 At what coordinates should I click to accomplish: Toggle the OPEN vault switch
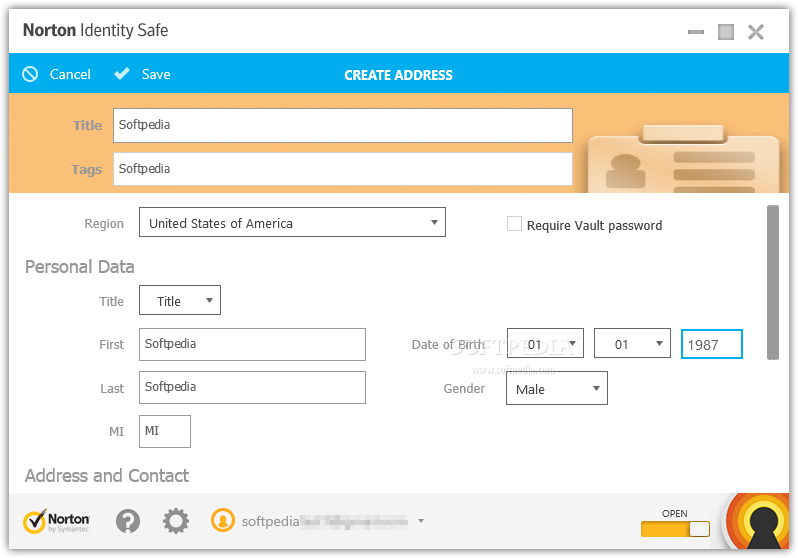pyautogui.click(x=675, y=529)
